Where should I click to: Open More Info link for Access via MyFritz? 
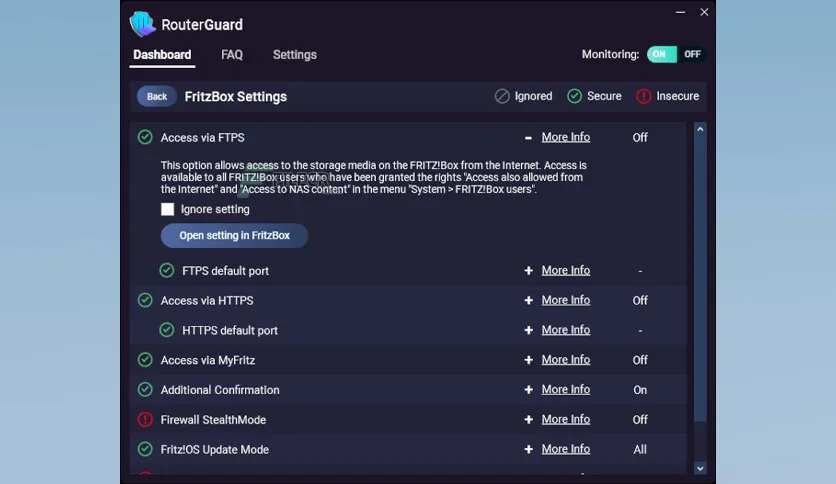pyautogui.click(x=566, y=360)
